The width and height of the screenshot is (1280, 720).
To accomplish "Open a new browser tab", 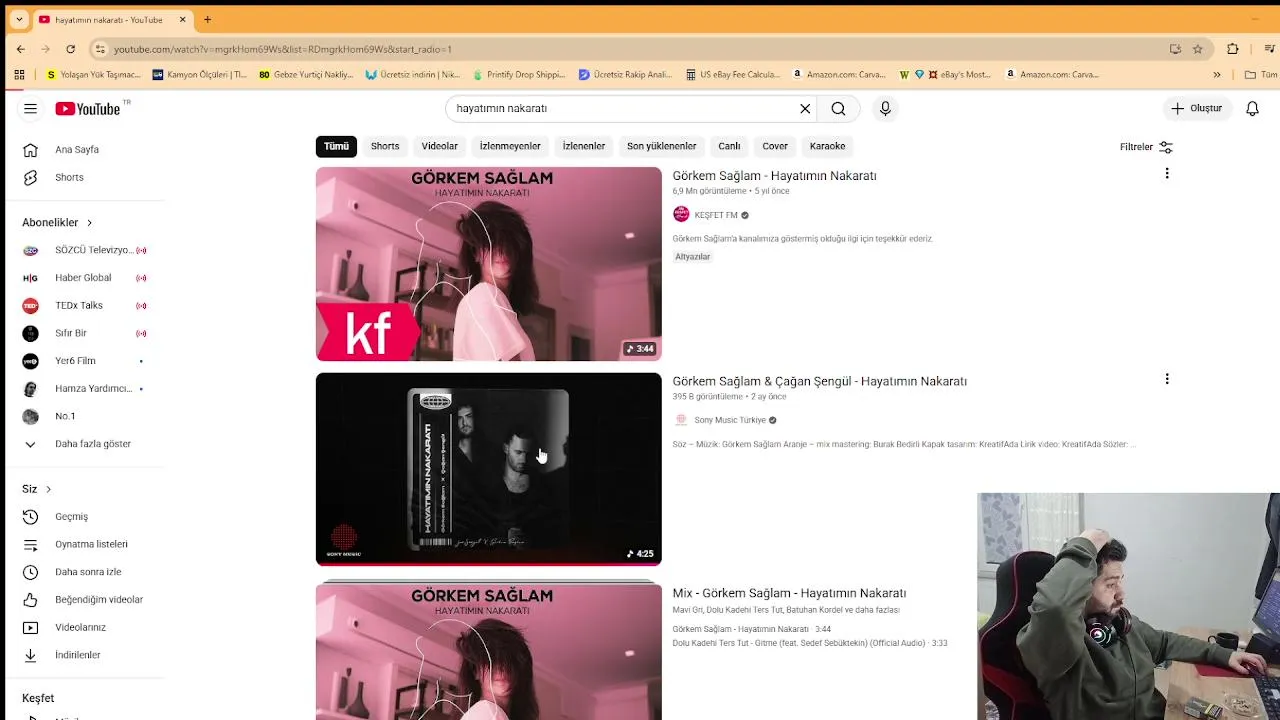I will point(207,19).
